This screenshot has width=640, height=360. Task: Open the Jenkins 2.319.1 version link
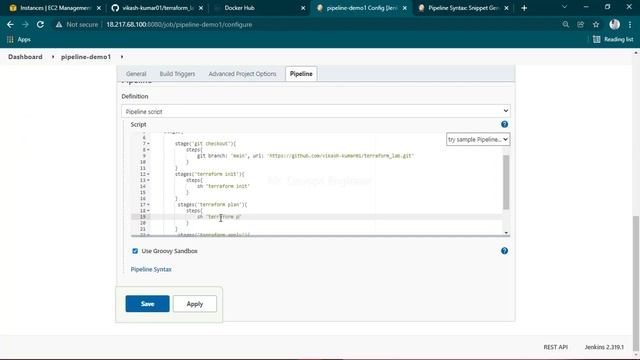(604, 347)
